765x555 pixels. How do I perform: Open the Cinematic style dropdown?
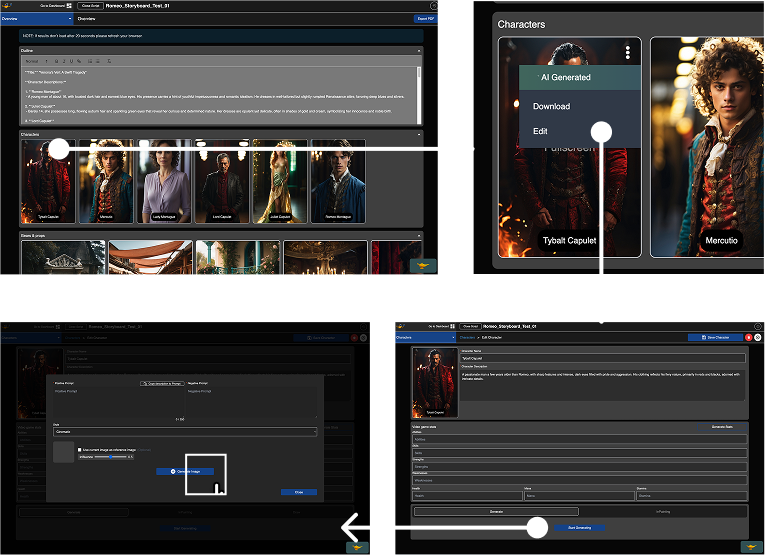click(x=184, y=432)
